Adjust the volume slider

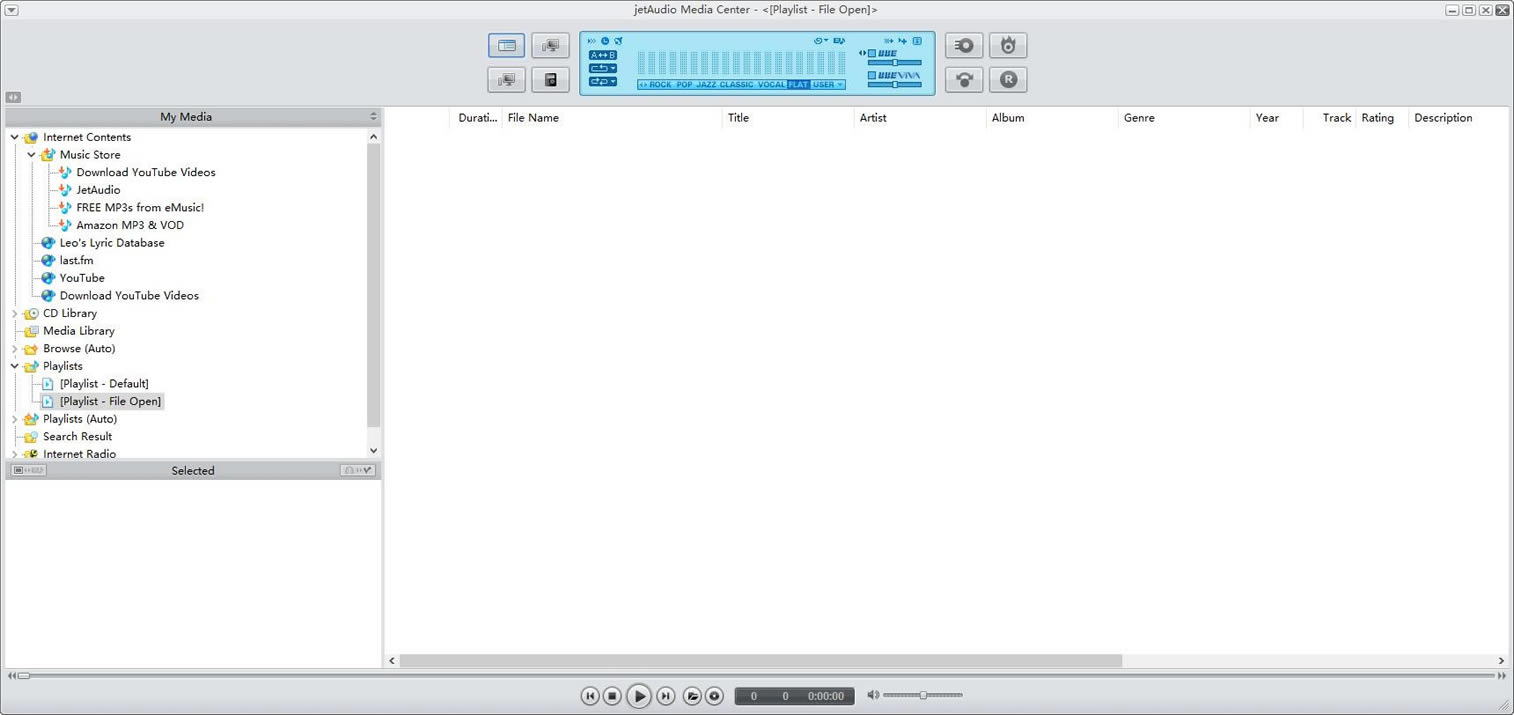[x=922, y=694]
